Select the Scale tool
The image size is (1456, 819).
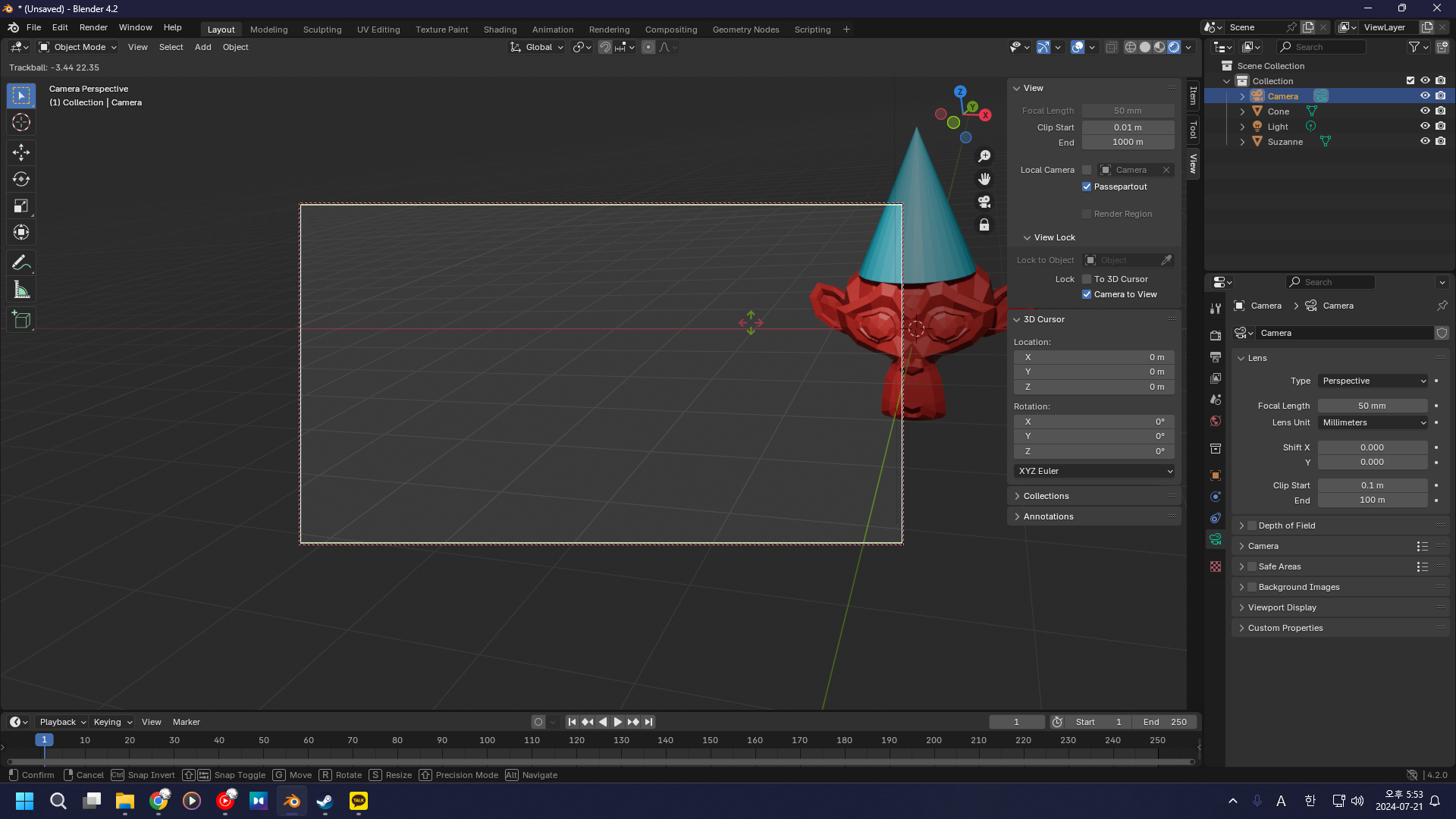pos(21,206)
